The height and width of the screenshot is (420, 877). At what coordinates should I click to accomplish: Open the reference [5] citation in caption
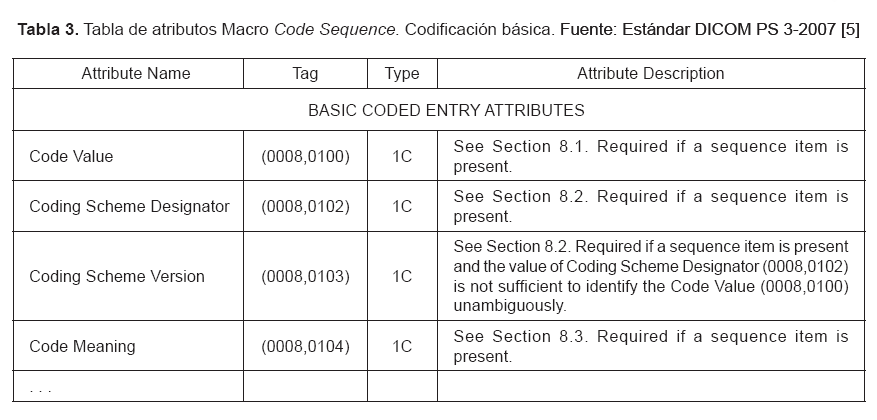pyautogui.click(x=849, y=29)
